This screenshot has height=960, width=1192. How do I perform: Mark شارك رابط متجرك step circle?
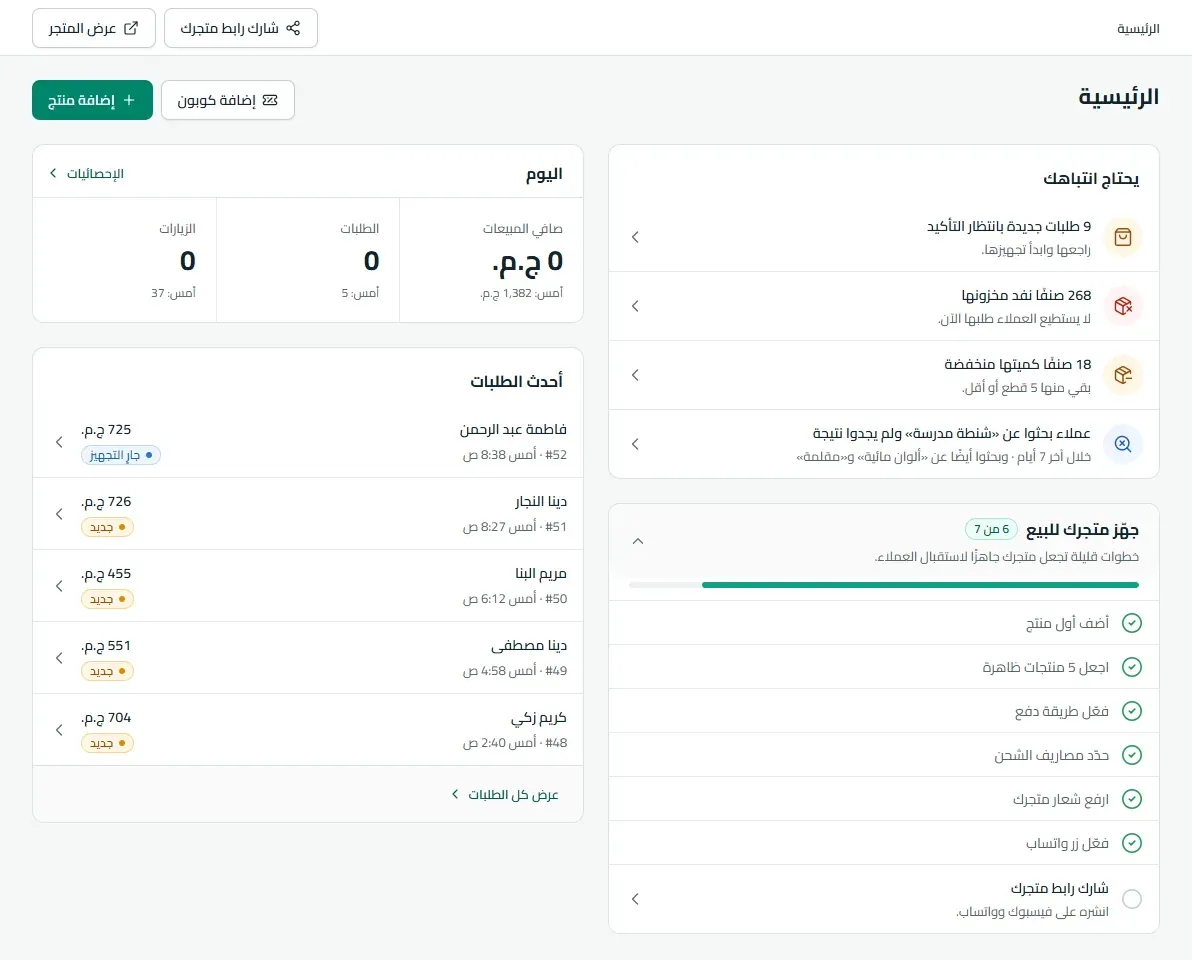pos(1132,899)
